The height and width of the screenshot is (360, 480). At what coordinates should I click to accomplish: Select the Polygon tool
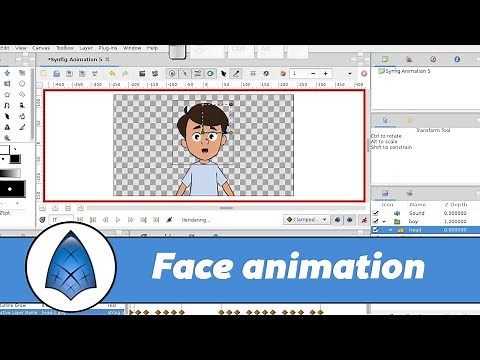click(22, 95)
